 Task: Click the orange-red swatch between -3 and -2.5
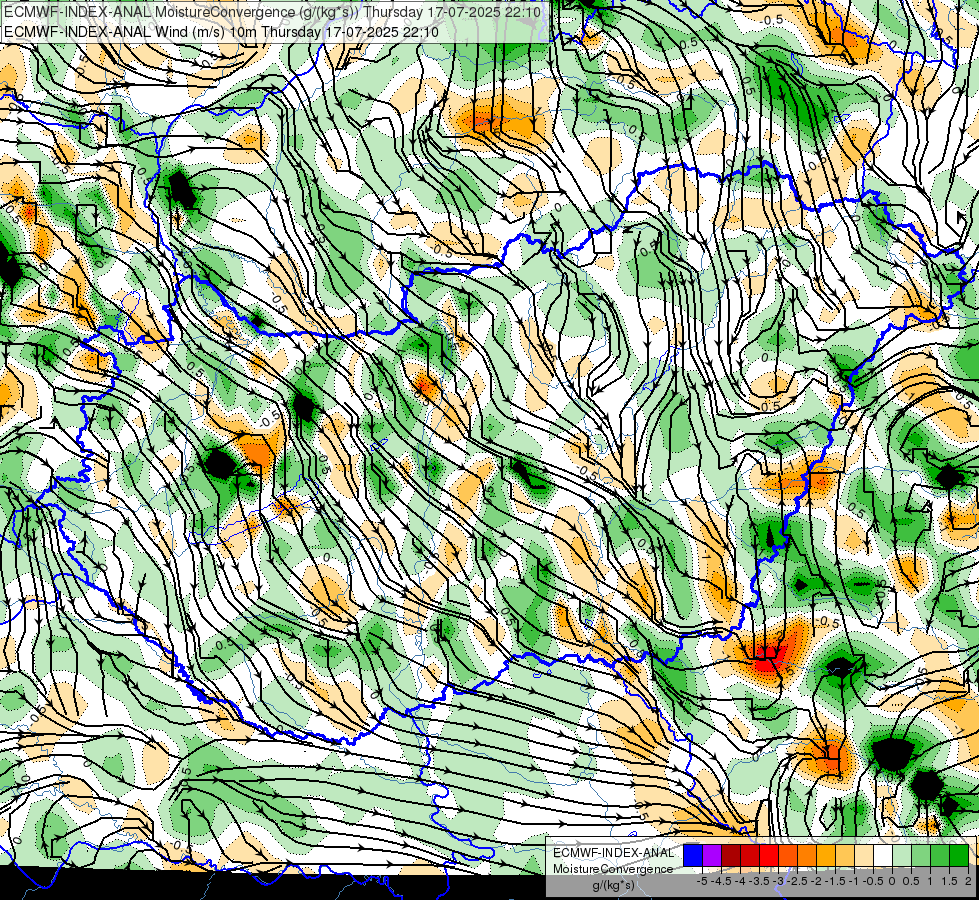coord(788,855)
